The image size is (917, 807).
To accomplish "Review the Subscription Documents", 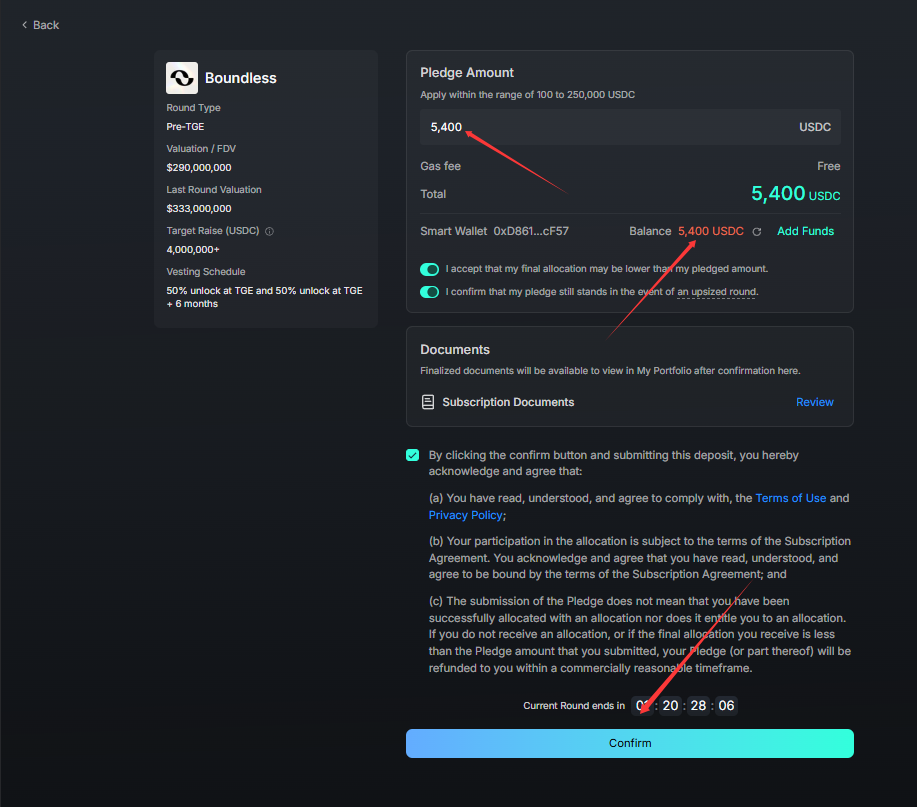I will pos(815,402).
